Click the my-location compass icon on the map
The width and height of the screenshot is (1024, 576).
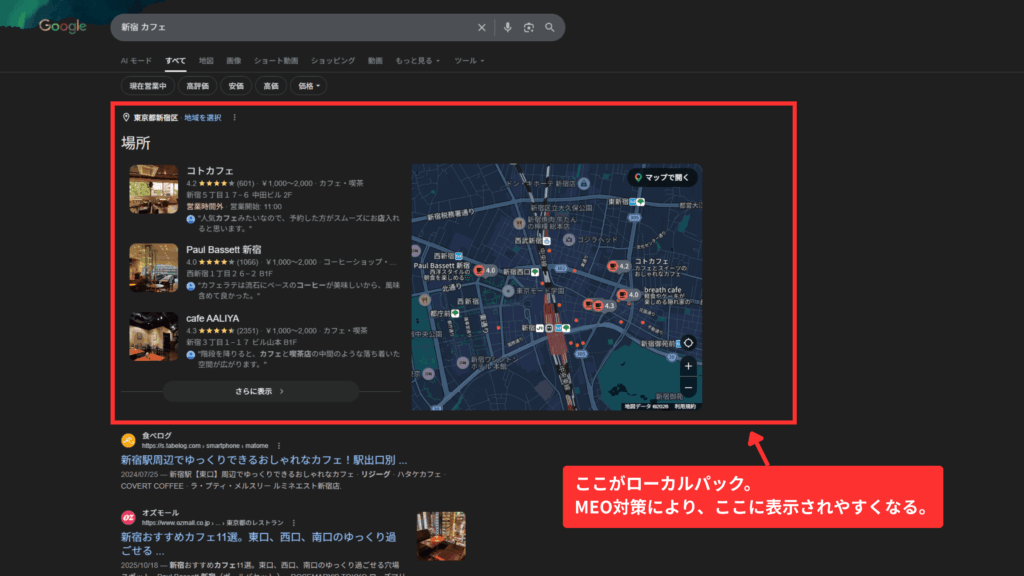tap(689, 342)
